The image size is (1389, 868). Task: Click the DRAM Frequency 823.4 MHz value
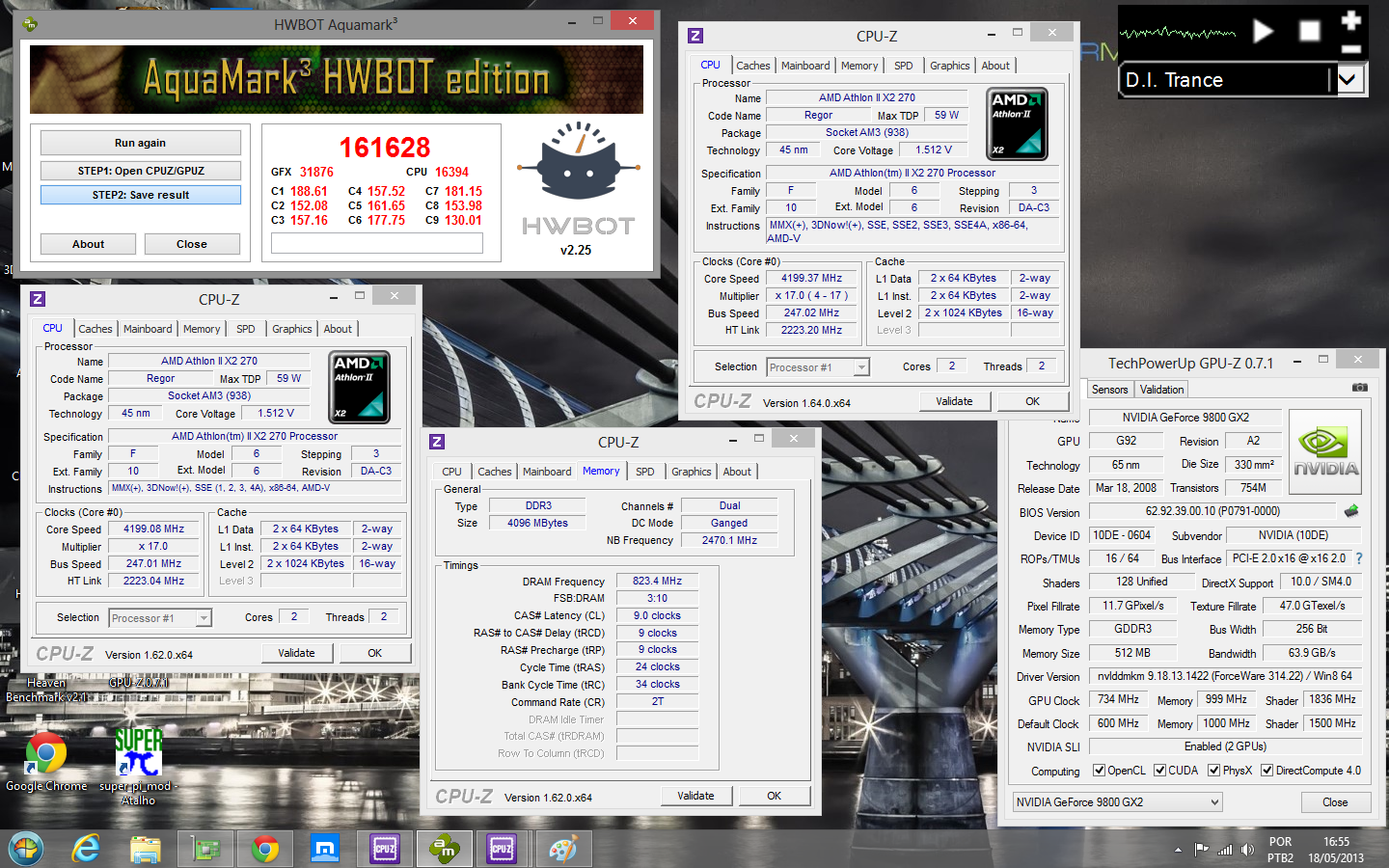(x=657, y=581)
